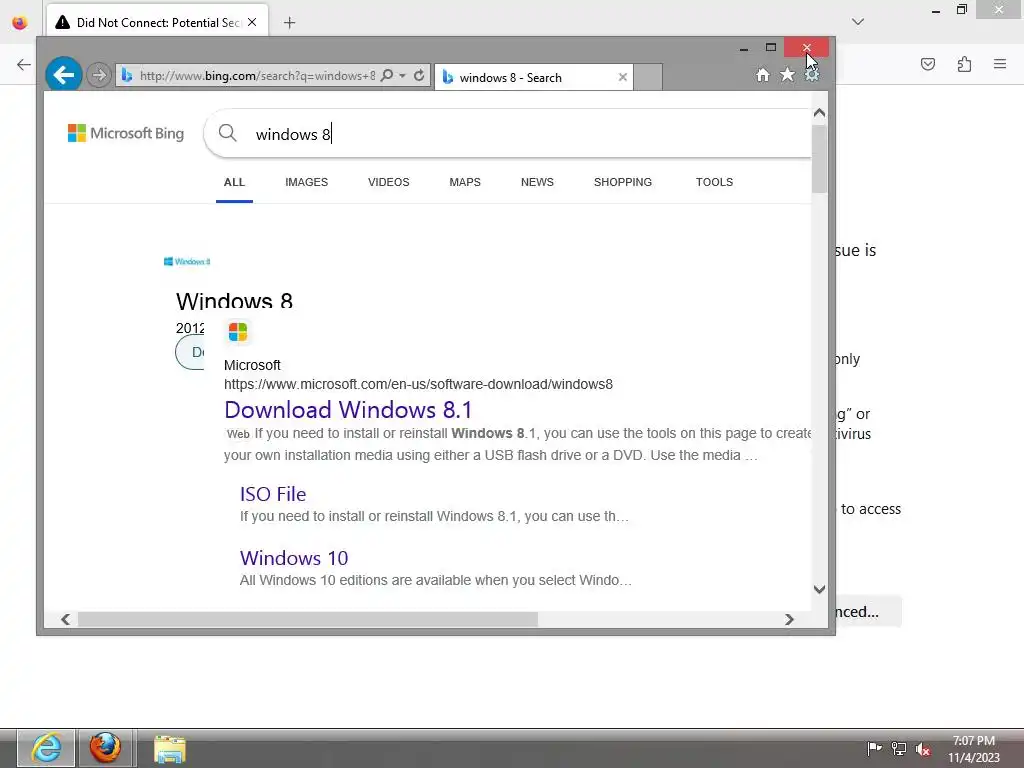Image resolution: width=1024 pixels, height=768 pixels.
Task: Open the IE address bar autocomplete dropdown
Action: point(402,75)
